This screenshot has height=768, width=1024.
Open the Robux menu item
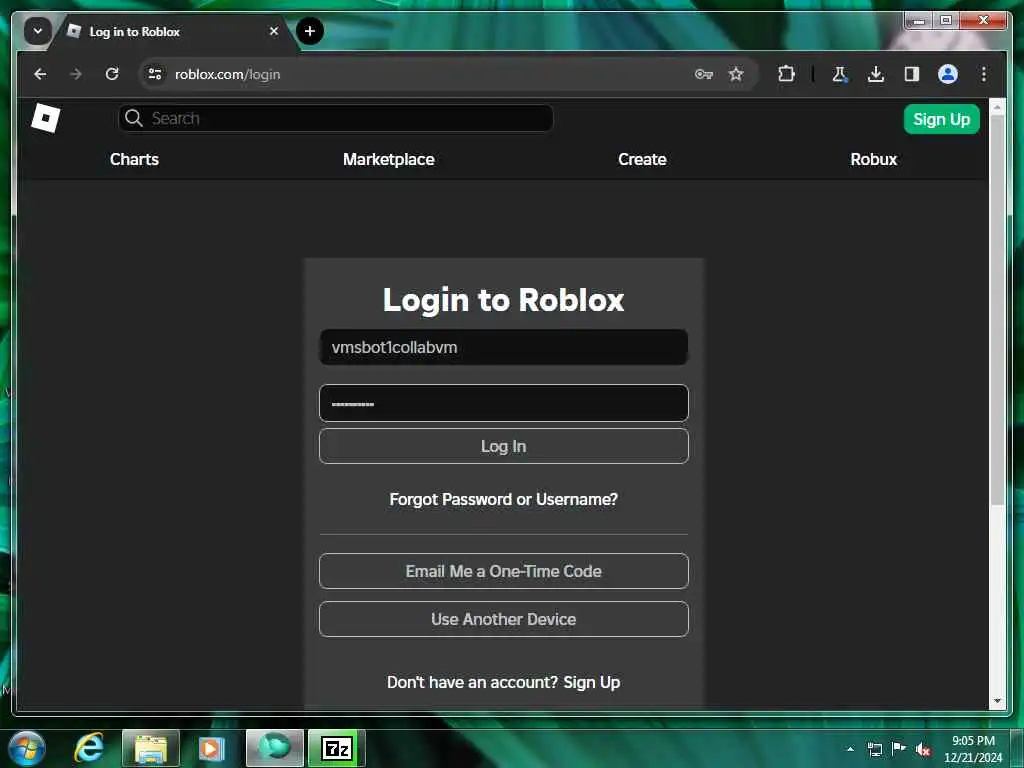pos(874,159)
